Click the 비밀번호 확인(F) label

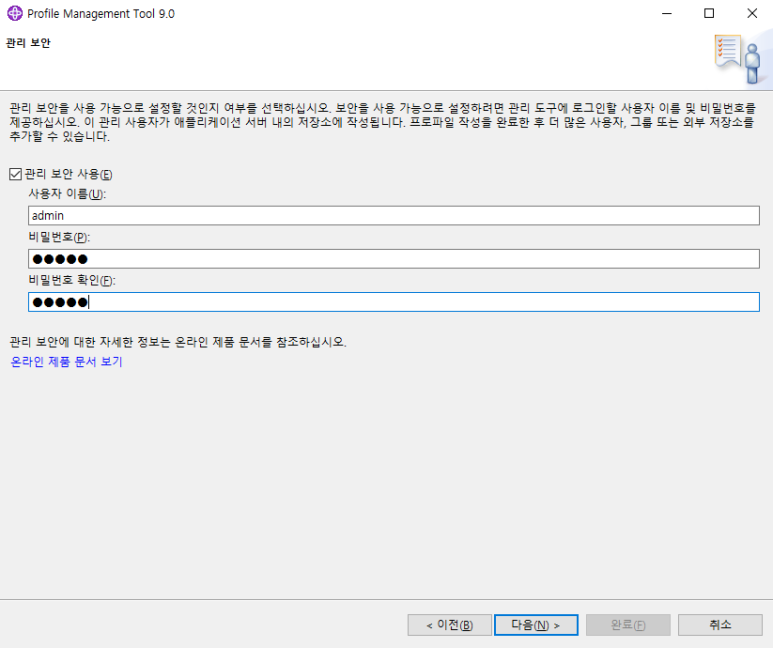click(72, 280)
